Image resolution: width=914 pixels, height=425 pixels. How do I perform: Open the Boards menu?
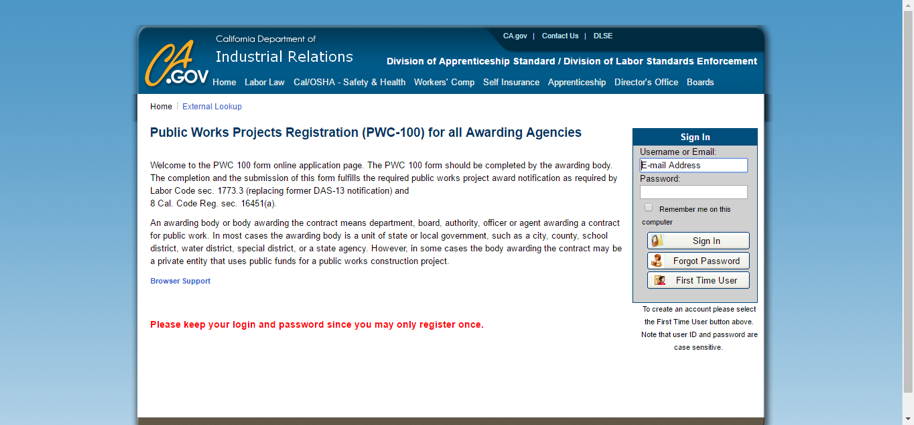pos(700,82)
